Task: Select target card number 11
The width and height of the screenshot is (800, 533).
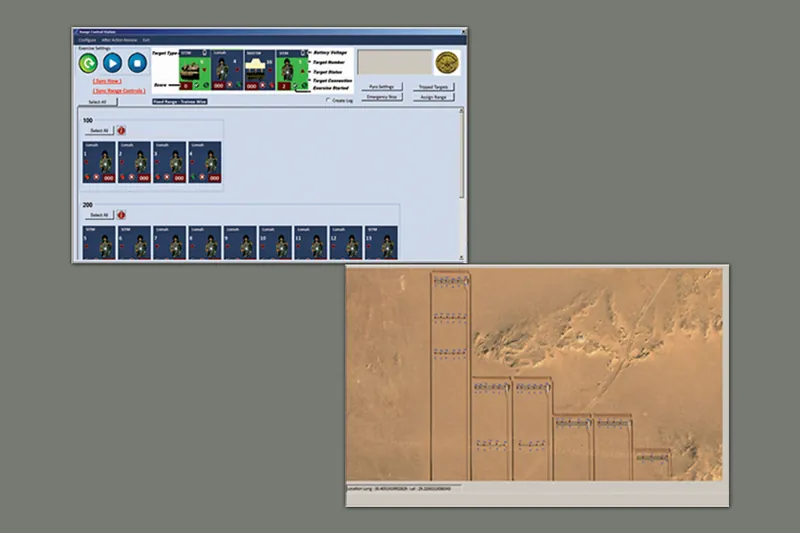Action: 310,243
